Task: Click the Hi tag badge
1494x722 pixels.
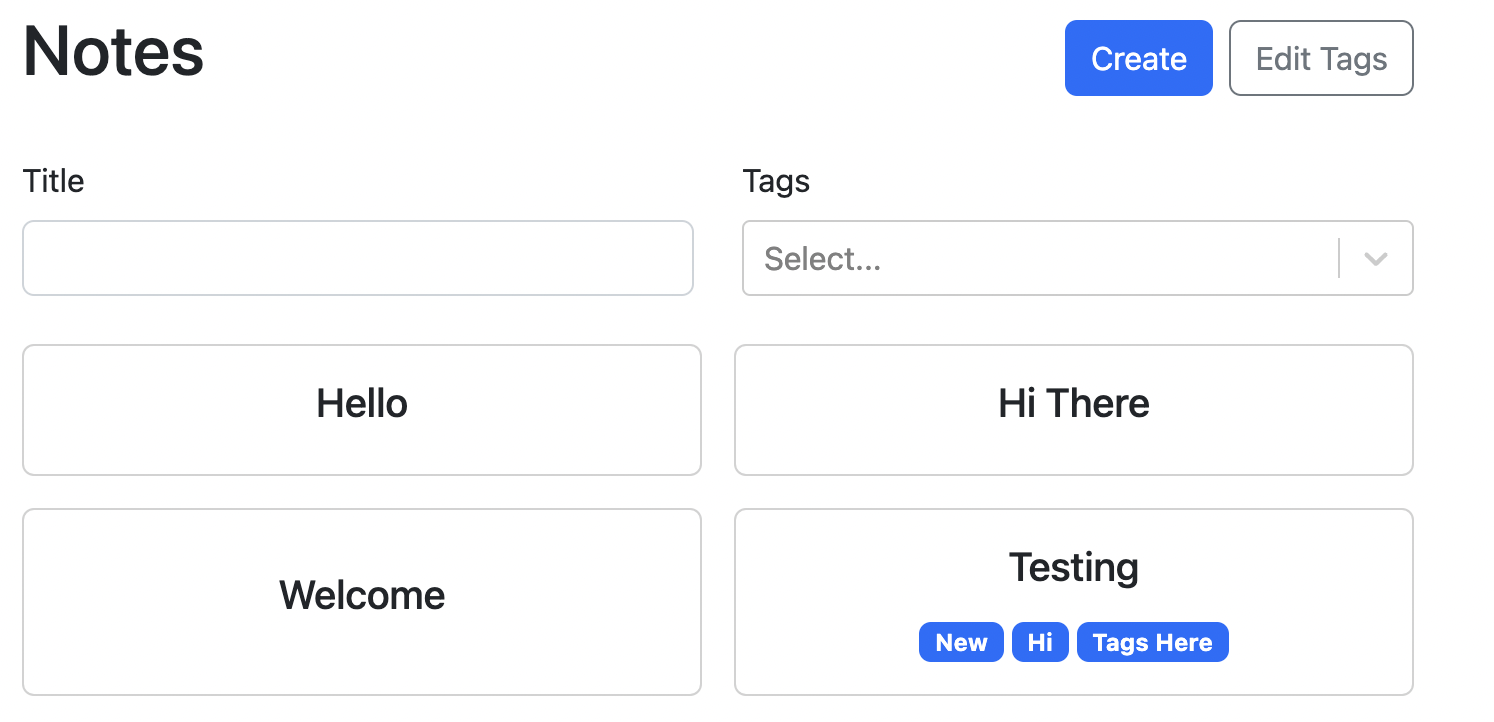Action: 1040,642
